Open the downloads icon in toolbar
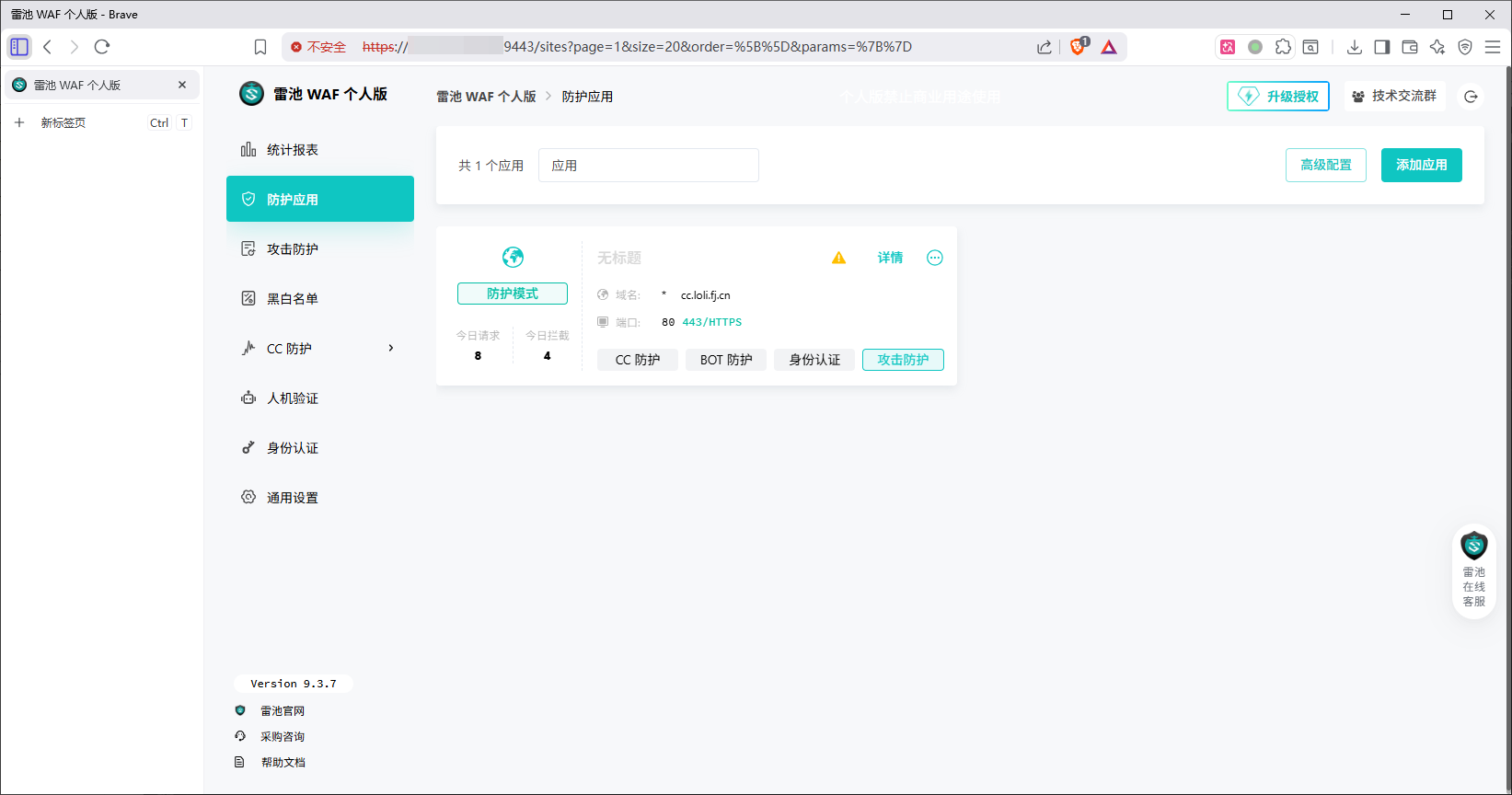Image resolution: width=1512 pixels, height=795 pixels. (x=1355, y=47)
